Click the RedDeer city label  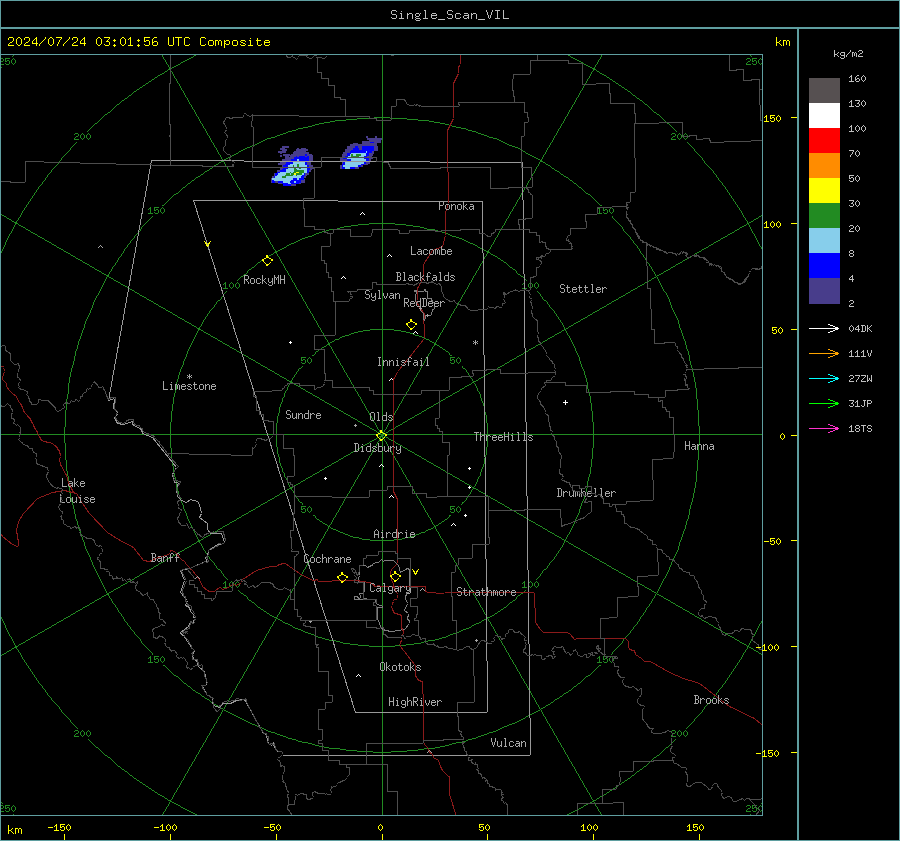[x=424, y=303]
